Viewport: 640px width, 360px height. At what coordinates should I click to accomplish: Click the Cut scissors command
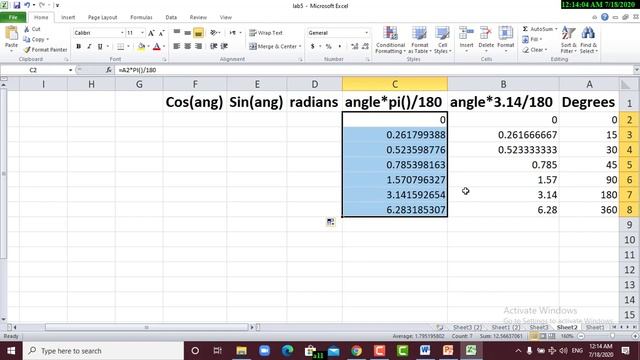(x=32, y=29)
